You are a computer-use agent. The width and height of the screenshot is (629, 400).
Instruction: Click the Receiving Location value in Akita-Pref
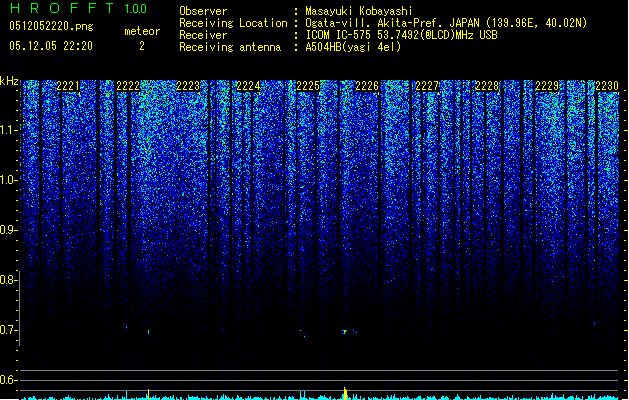coord(446,23)
